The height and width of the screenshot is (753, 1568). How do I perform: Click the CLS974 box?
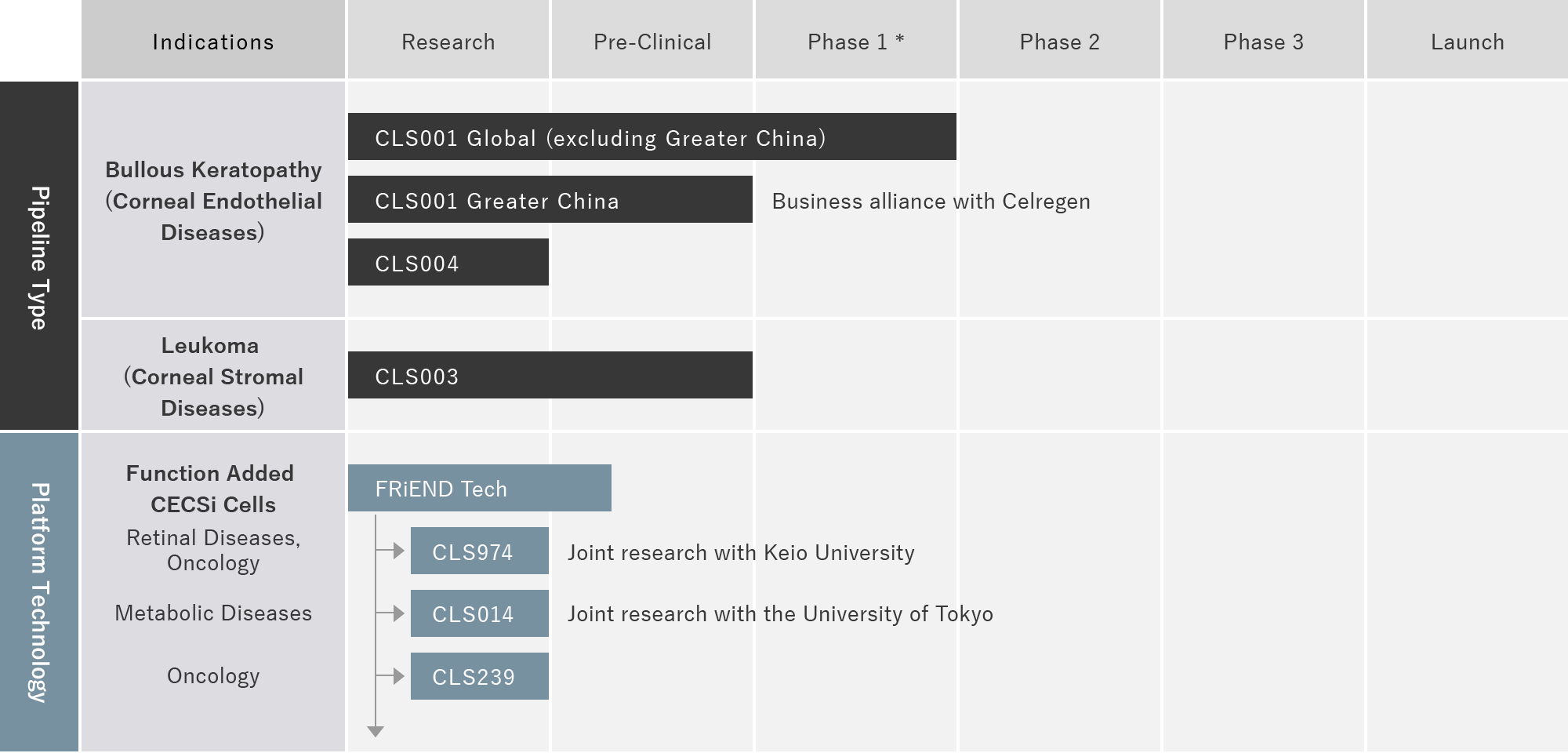click(479, 551)
